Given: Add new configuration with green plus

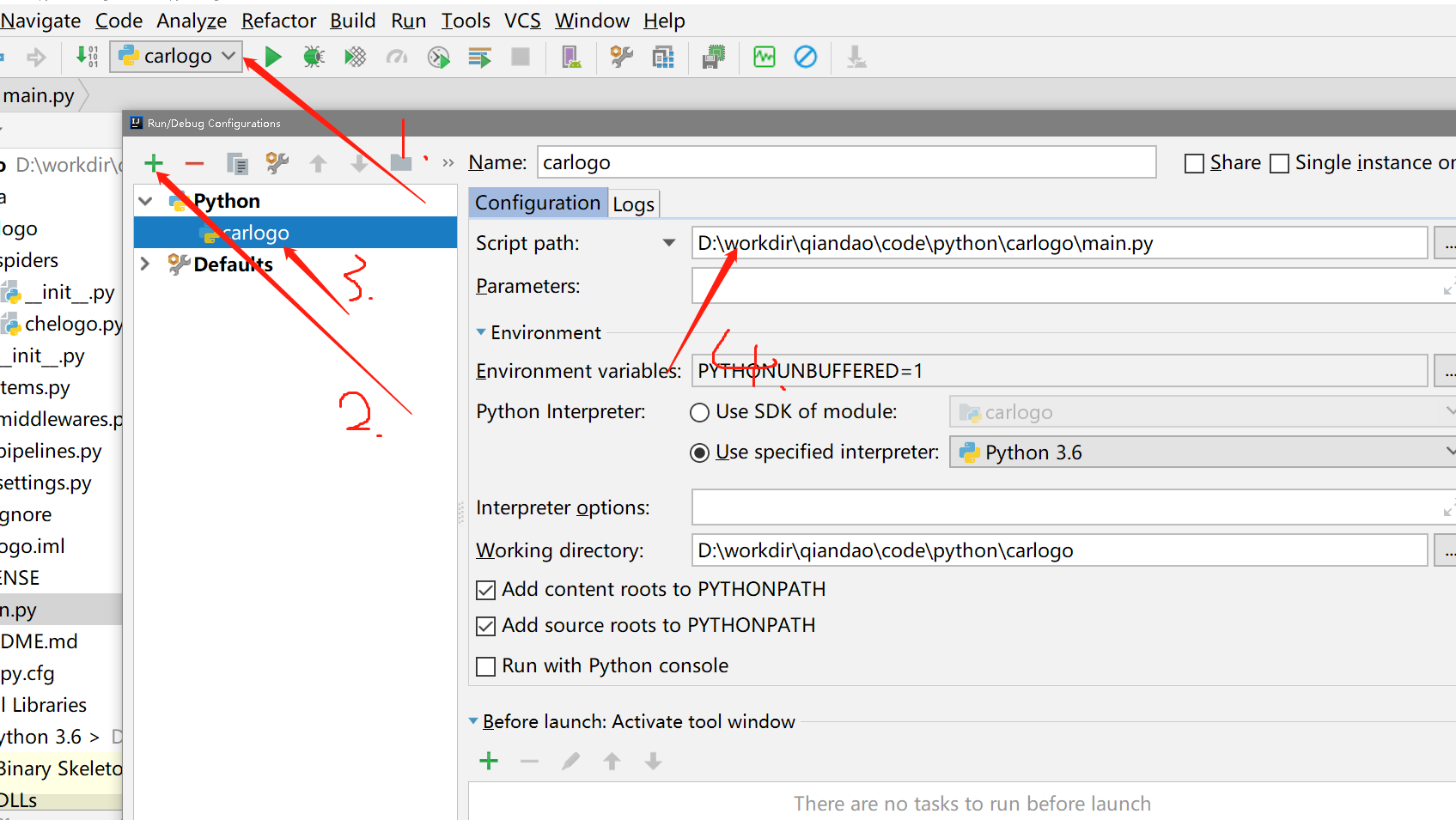Looking at the screenshot, I should click(153, 162).
